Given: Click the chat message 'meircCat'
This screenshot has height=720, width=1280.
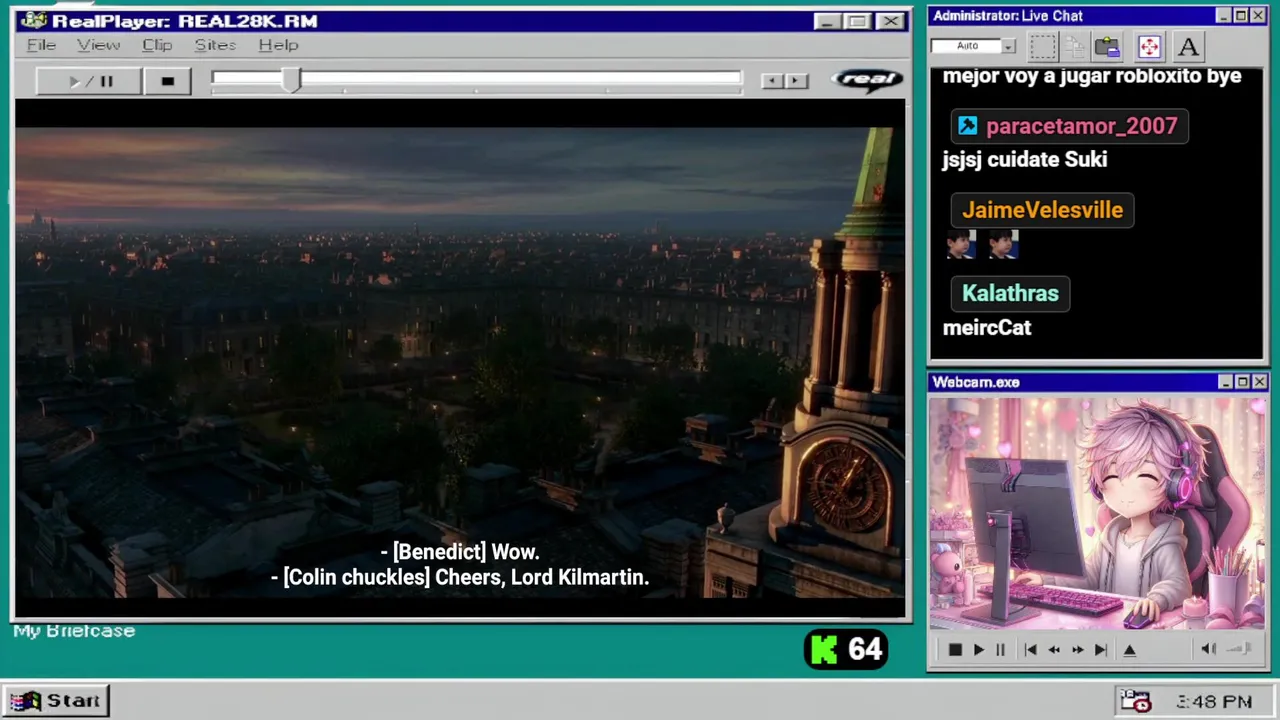Looking at the screenshot, I should (987, 327).
